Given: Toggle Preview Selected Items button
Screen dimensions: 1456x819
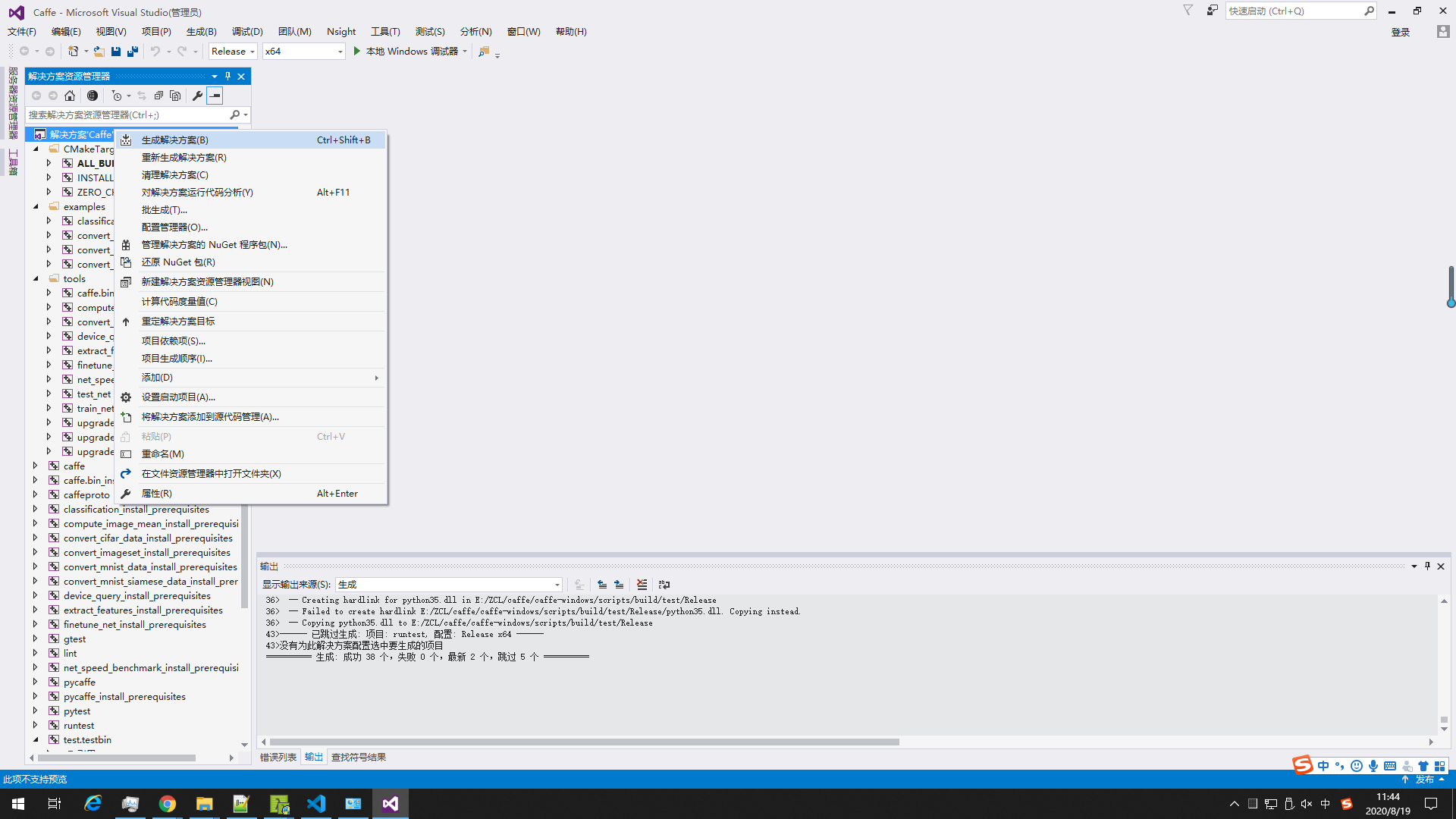Looking at the screenshot, I should pos(215,96).
